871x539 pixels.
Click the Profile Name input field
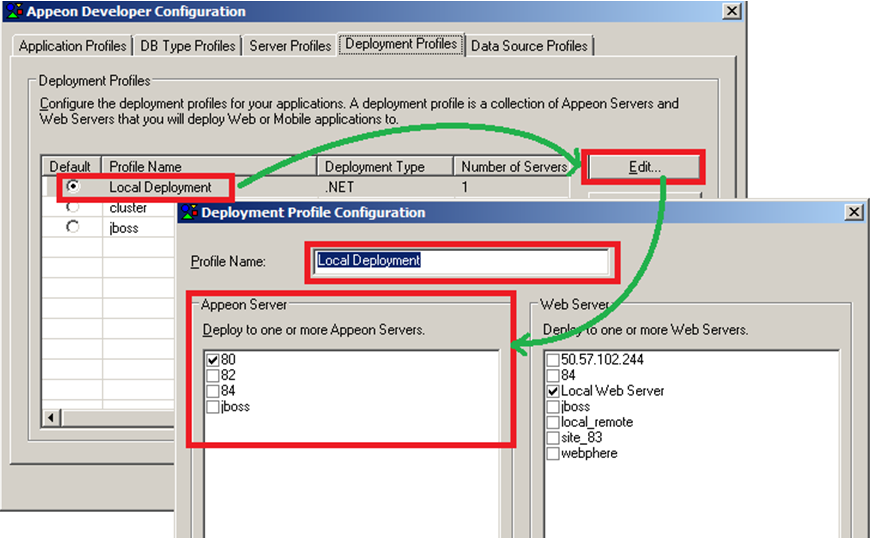[461, 261]
